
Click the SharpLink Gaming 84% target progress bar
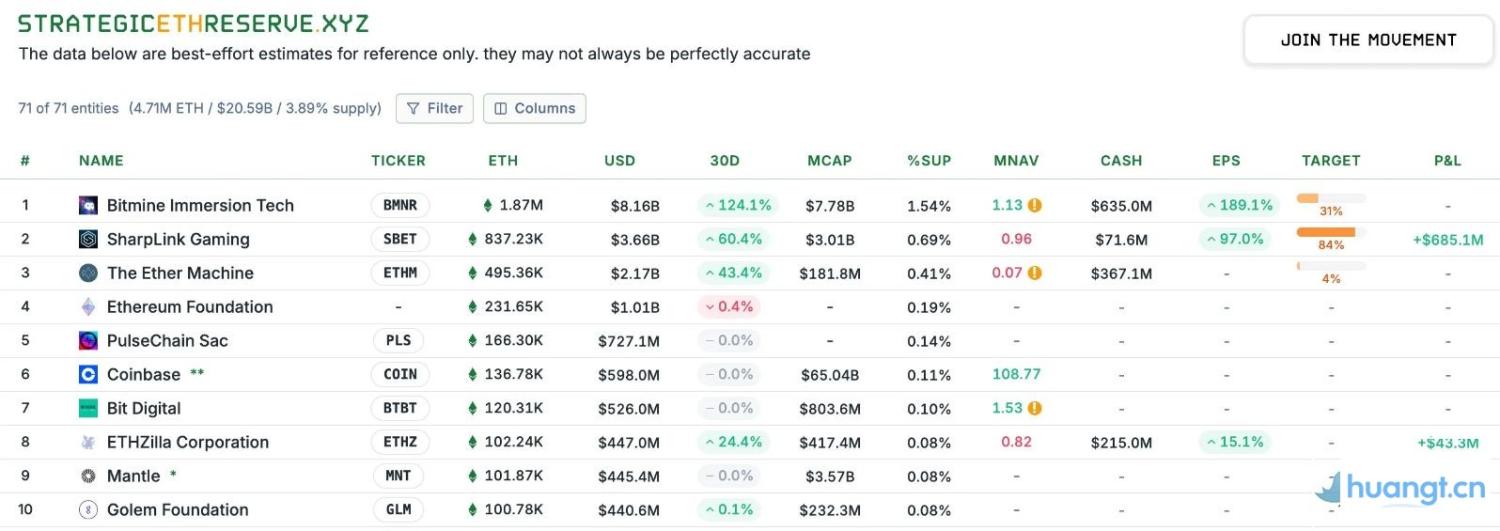(1330, 232)
